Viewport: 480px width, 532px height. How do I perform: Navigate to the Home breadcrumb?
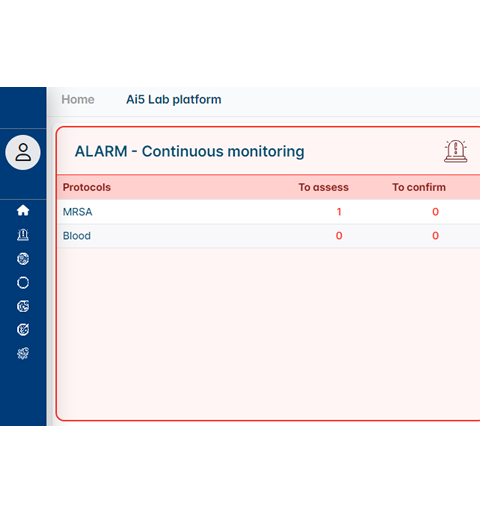click(x=78, y=99)
